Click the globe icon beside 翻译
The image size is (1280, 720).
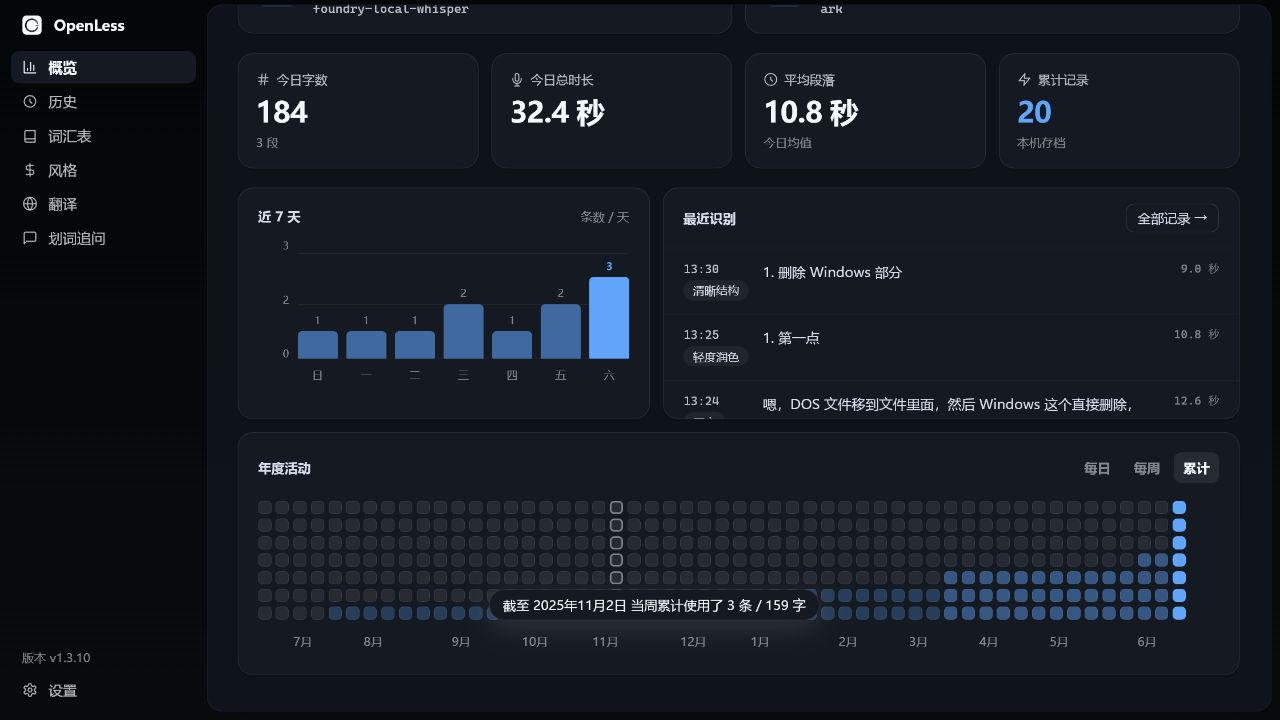pos(30,204)
